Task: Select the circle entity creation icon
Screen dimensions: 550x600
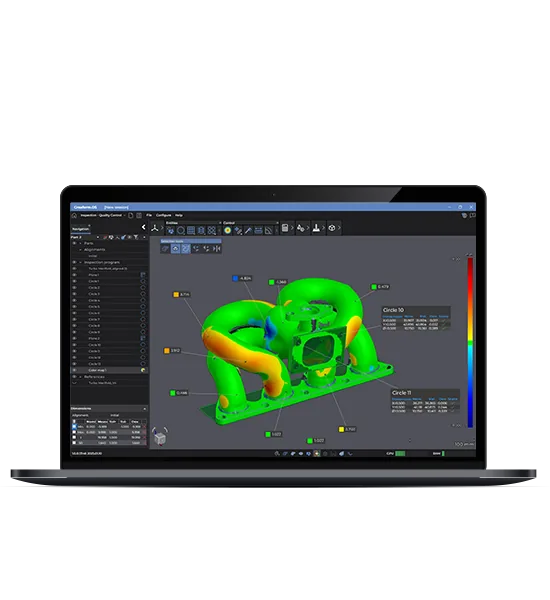Action: [181, 230]
